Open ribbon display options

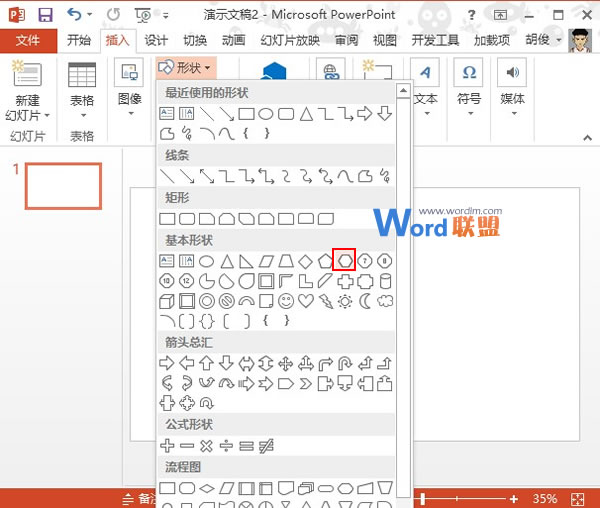[x=500, y=15]
